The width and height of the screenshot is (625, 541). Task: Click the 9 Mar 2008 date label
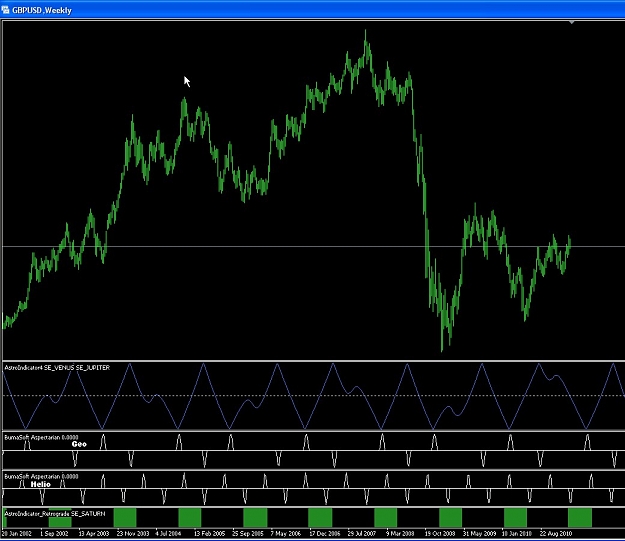[400, 533]
